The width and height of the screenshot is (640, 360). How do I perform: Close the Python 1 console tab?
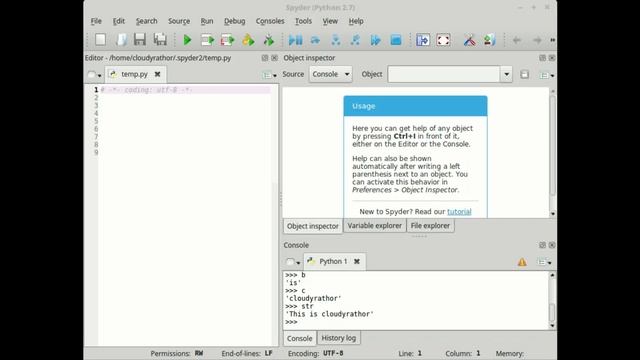[357, 261]
